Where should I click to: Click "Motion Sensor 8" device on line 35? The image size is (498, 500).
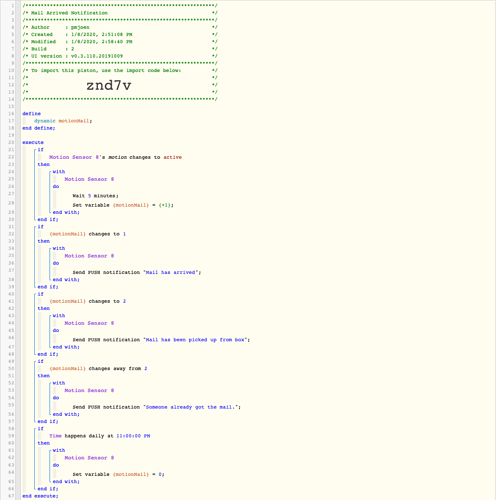(x=89, y=256)
